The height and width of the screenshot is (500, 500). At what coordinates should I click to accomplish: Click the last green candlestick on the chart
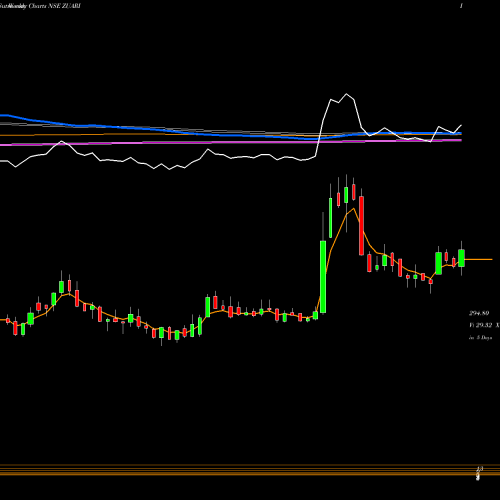pyautogui.click(x=461, y=258)
